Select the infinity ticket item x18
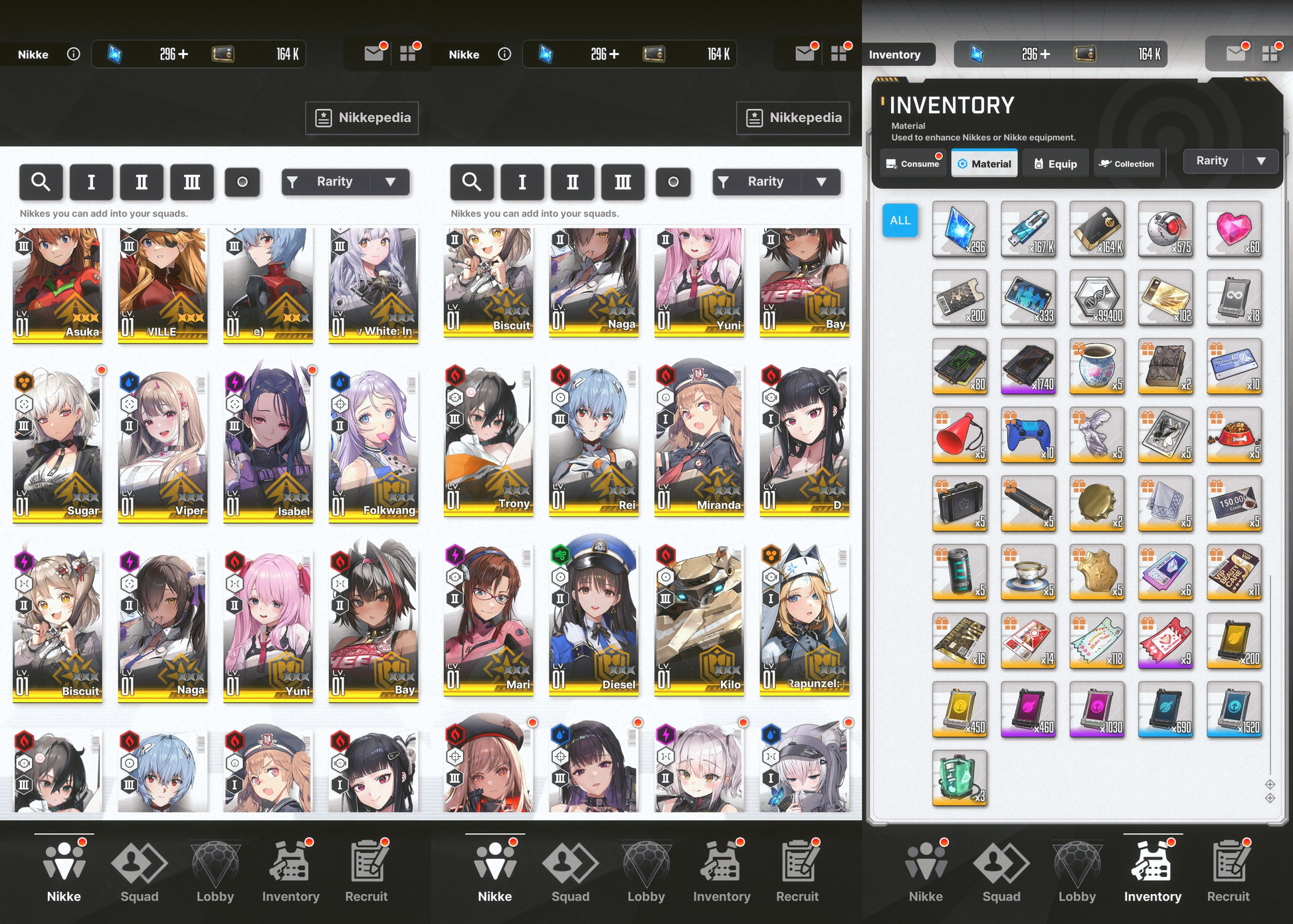 pyautogui.click(x=1234, y=298)
